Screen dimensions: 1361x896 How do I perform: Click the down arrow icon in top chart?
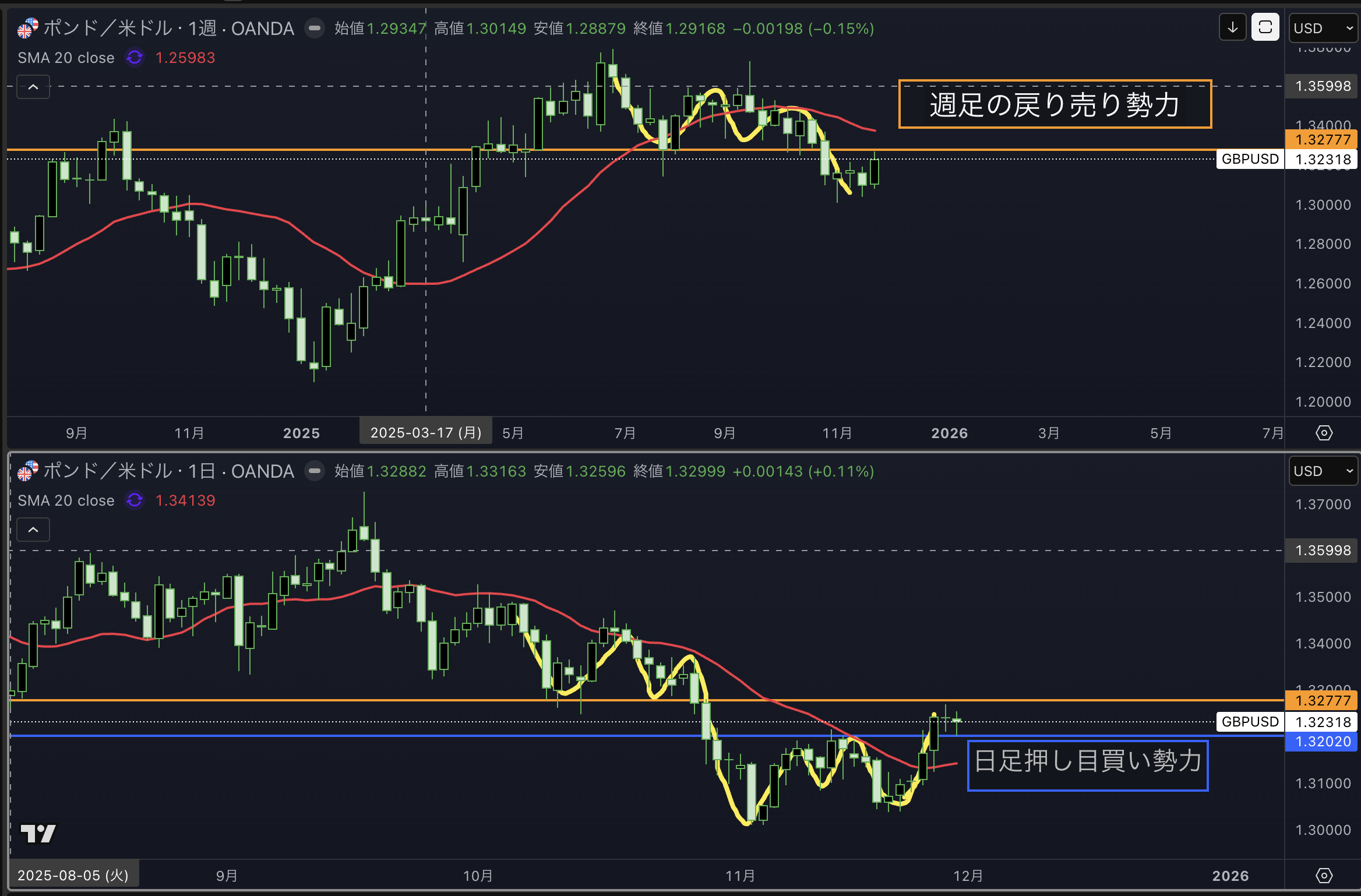coord(1232,27)
